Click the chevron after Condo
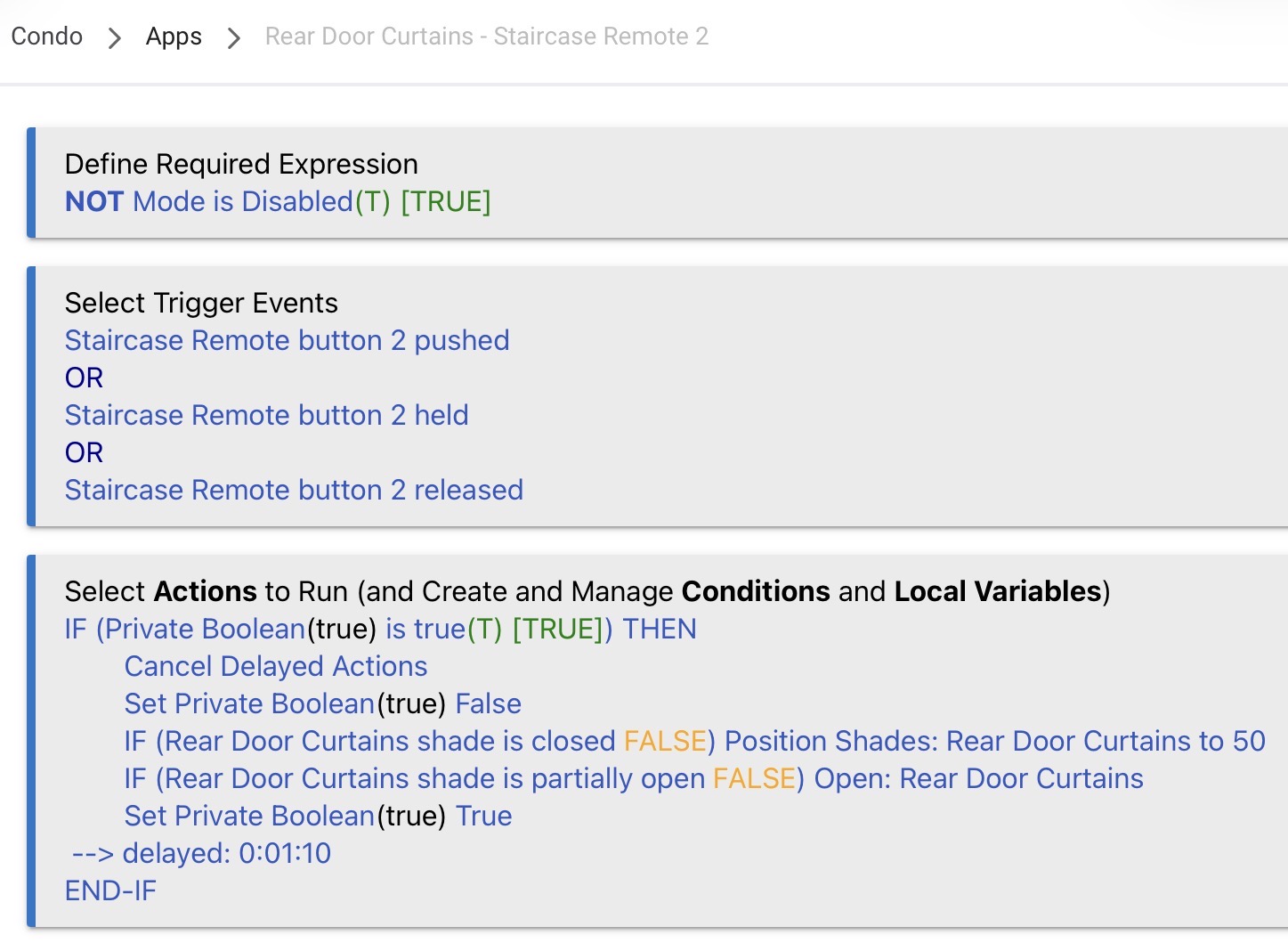 pyautogui.click(x=114, y=38)
